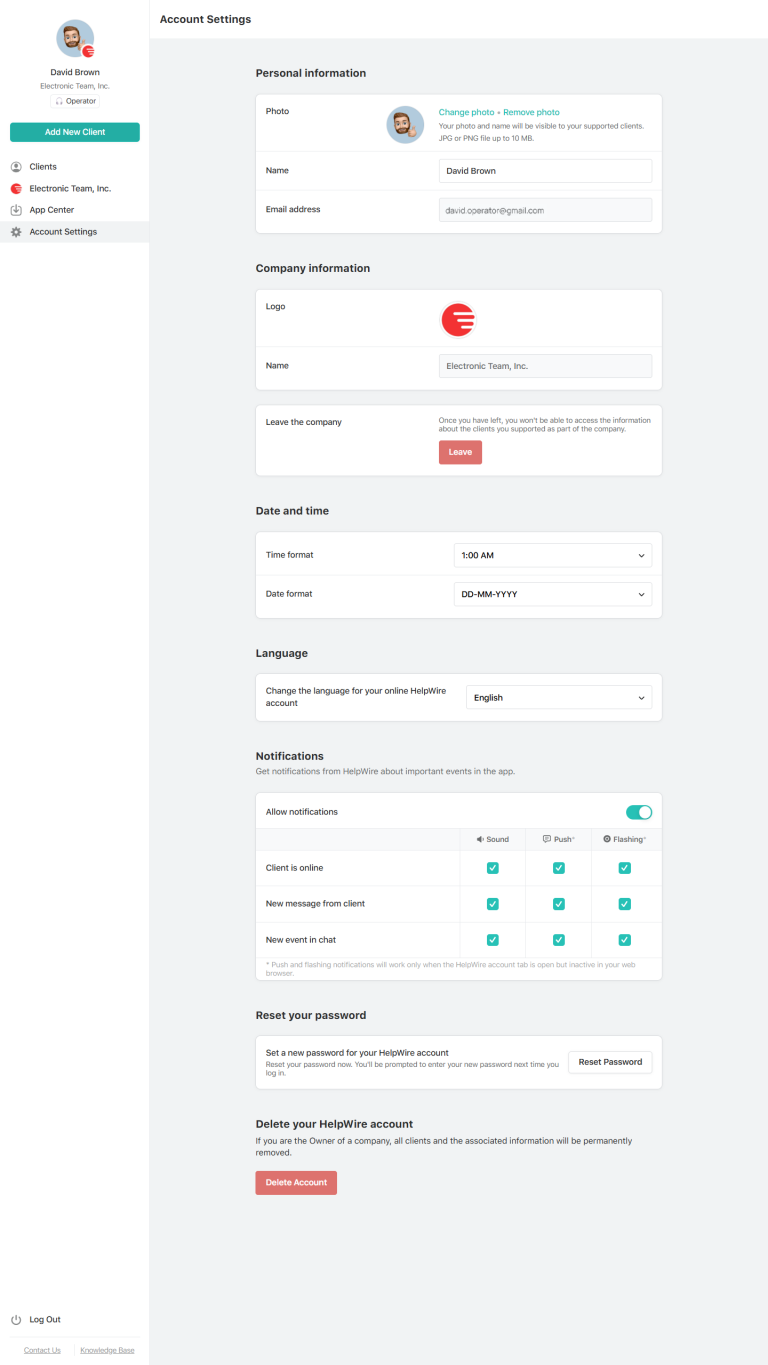Image resolution: width=768 pixels, height=1365 pixels.
Task: Uncheck Push for New message from client
Action: (558, 904)
